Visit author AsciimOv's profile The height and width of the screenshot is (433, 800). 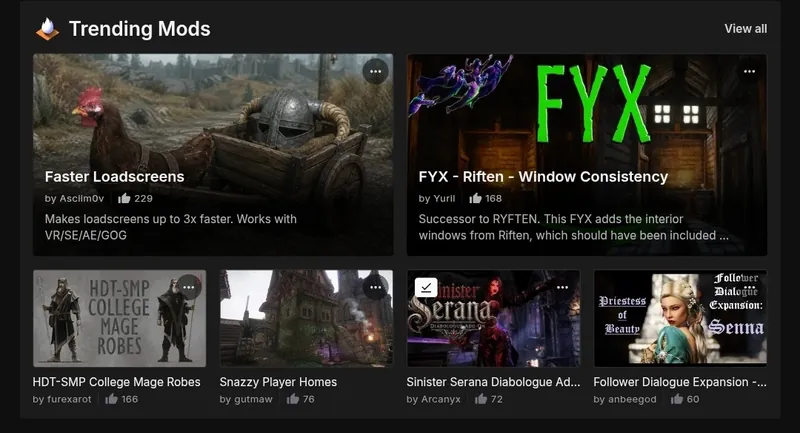click(82, 198)
